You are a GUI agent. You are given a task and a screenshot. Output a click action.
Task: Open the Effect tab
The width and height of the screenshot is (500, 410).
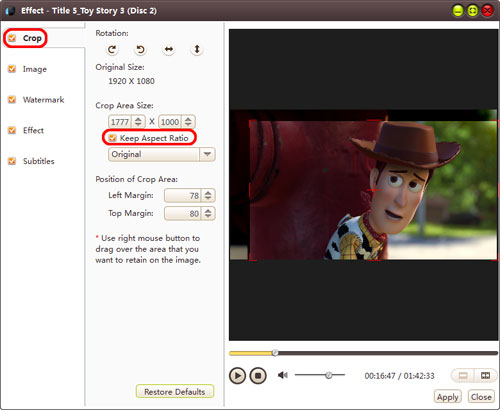tap(33, 130)
